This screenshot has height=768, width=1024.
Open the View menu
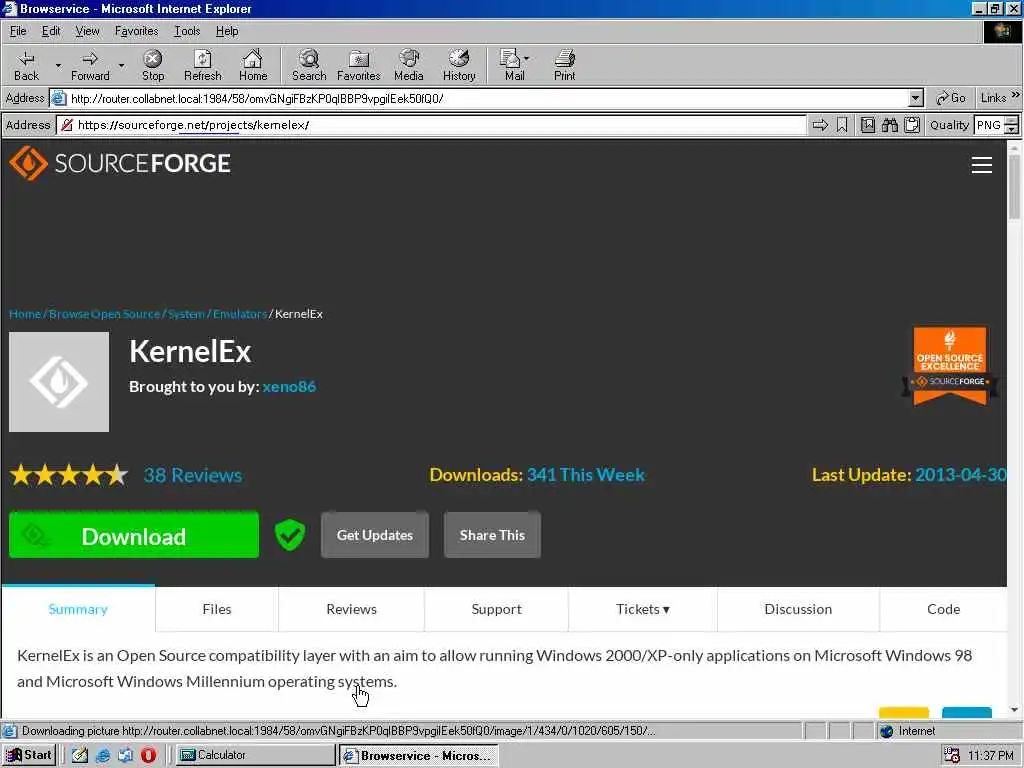pyautogui.click(x=87, y=31)
